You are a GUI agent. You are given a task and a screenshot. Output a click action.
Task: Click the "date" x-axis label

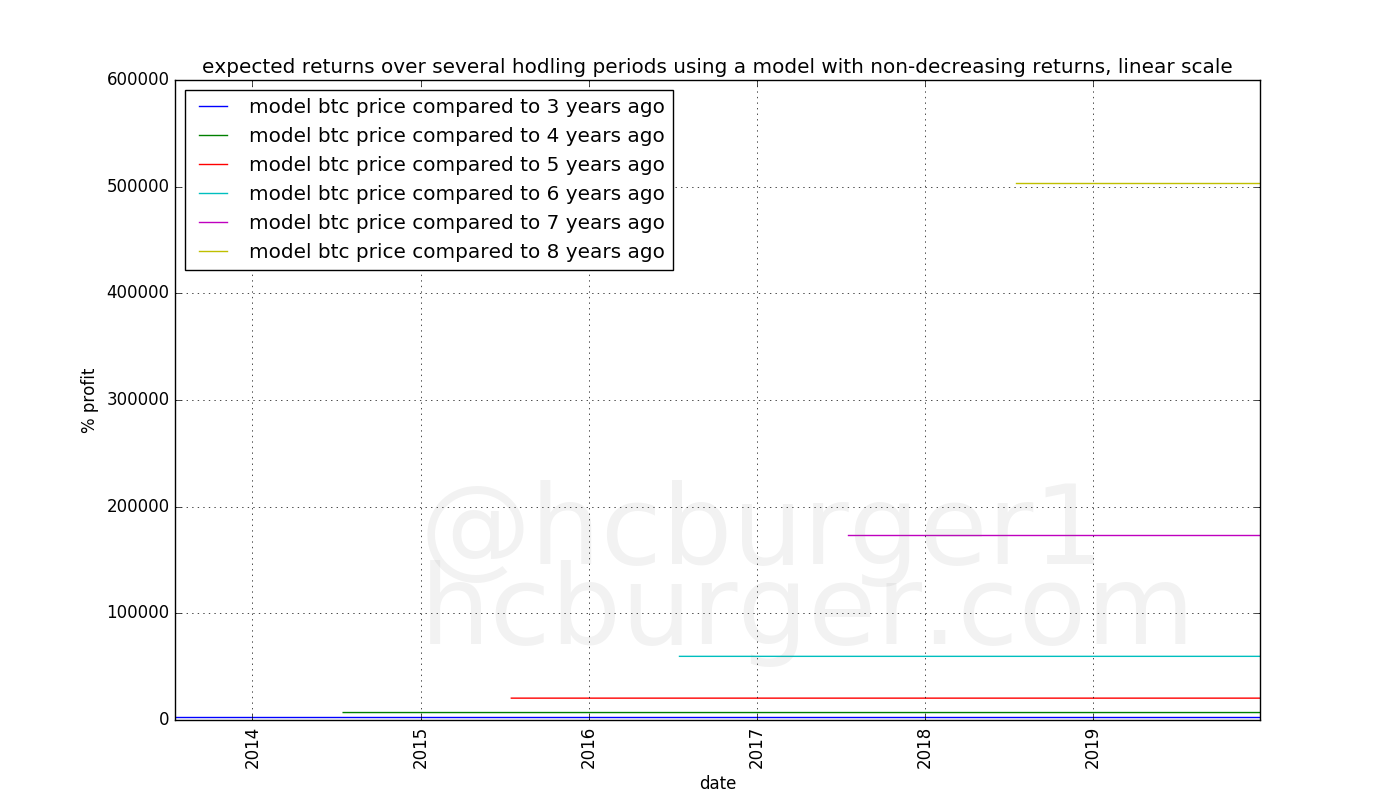717,783
